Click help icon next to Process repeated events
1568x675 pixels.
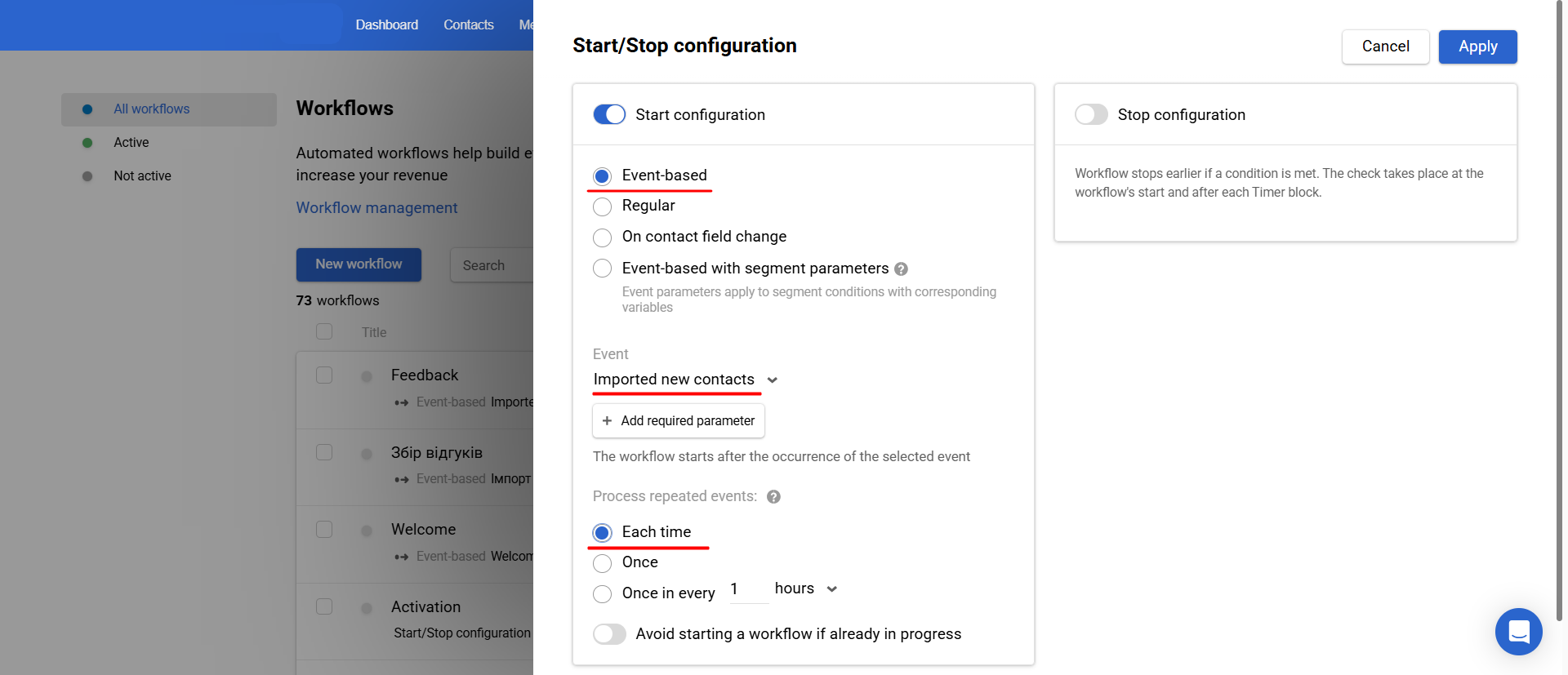point(773,497)
